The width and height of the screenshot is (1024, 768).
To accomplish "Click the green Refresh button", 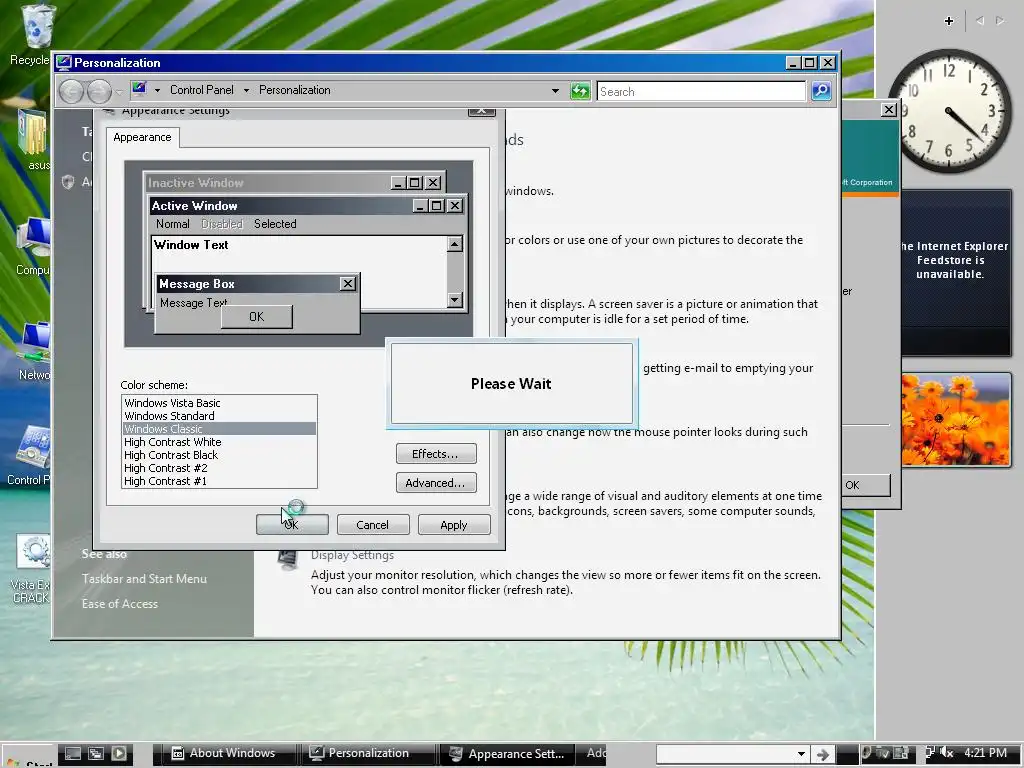I will pyautogui.click(x=580, y=91).
